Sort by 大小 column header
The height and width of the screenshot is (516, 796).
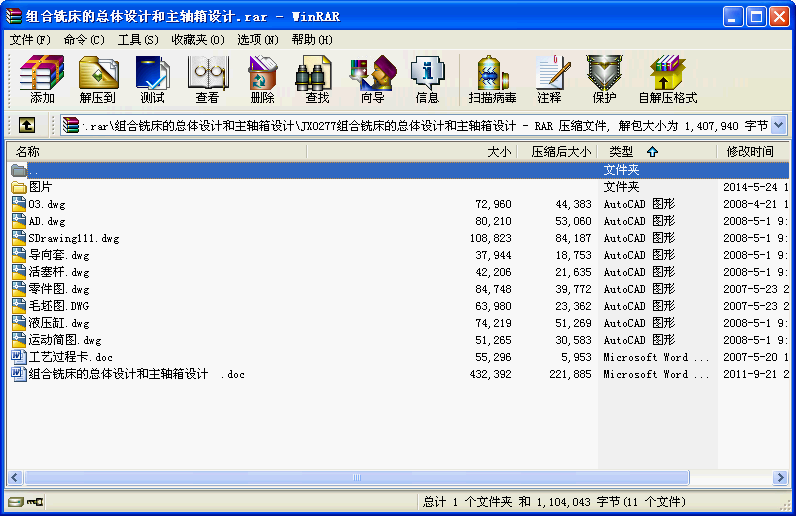[x=412, y=151]
